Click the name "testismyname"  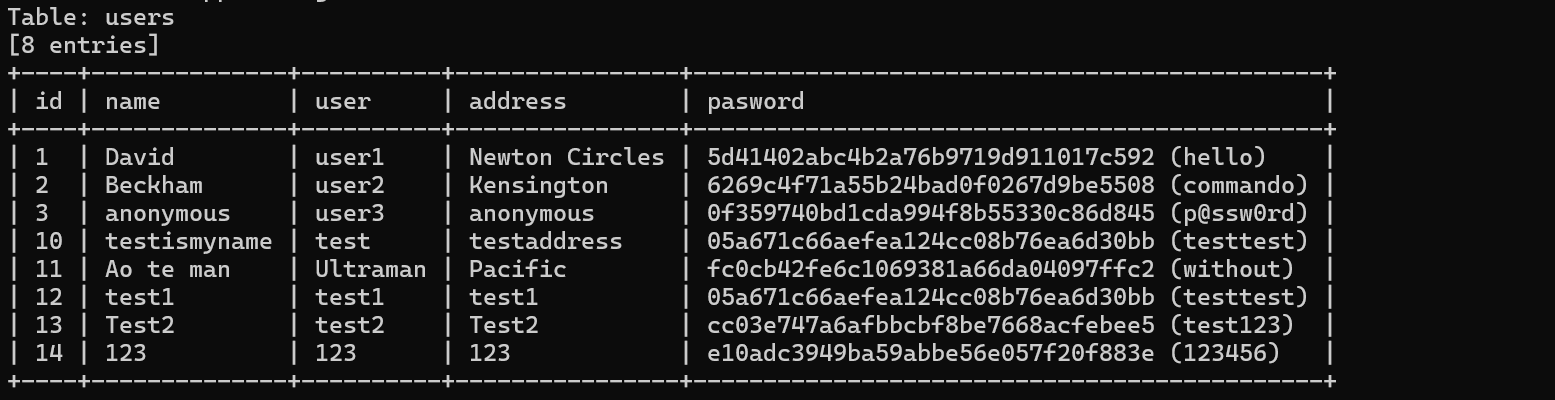tap(188, 241)
